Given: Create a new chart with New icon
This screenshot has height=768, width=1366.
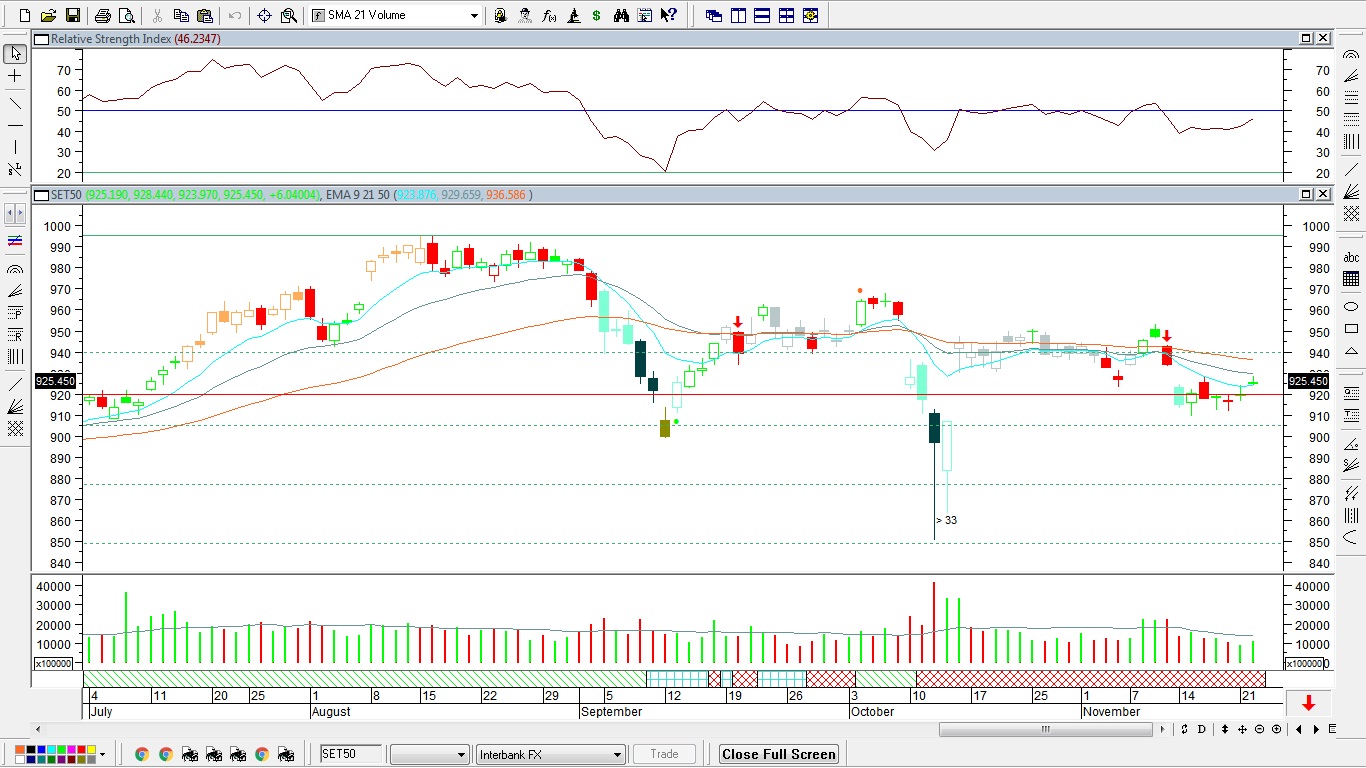Looking at the screenshot, I should [x=25, y=15].
